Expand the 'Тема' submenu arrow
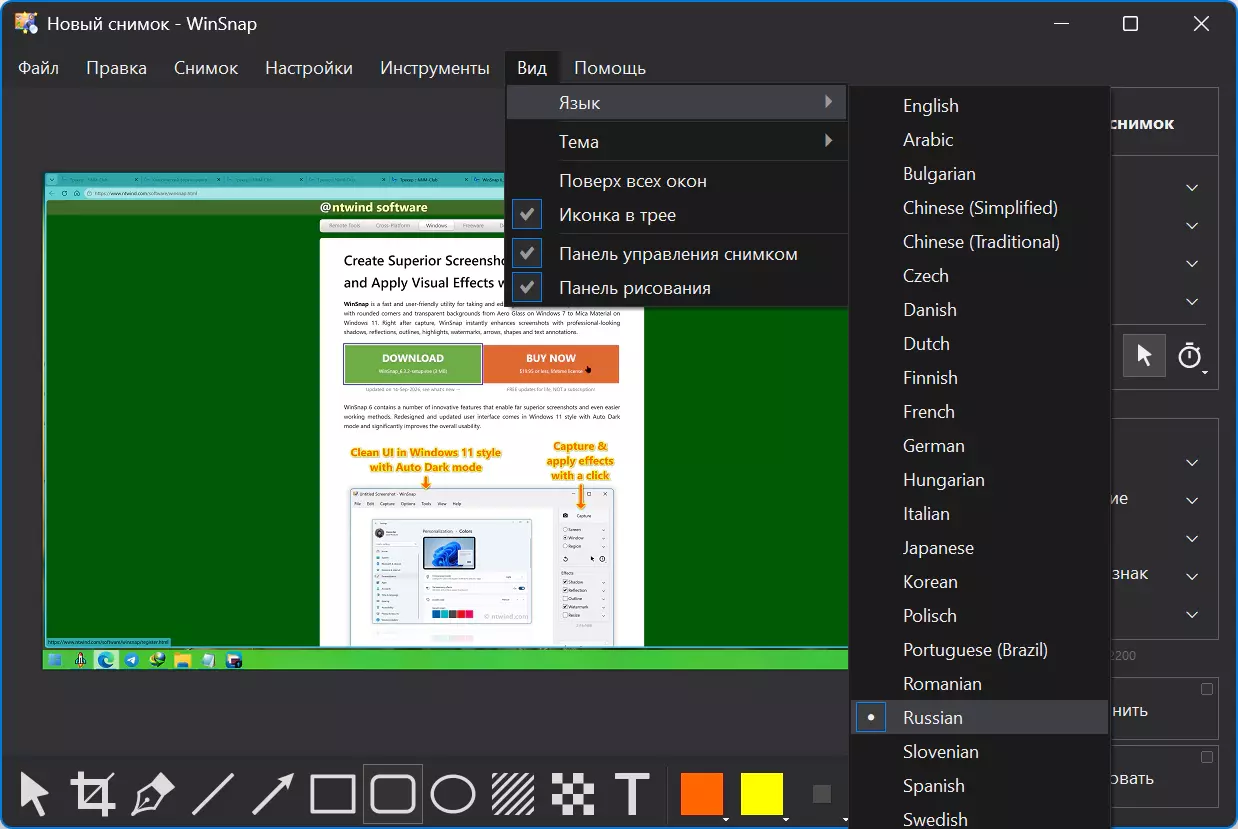Viewport: 1238px width, 829px height. tap(829, 141)
